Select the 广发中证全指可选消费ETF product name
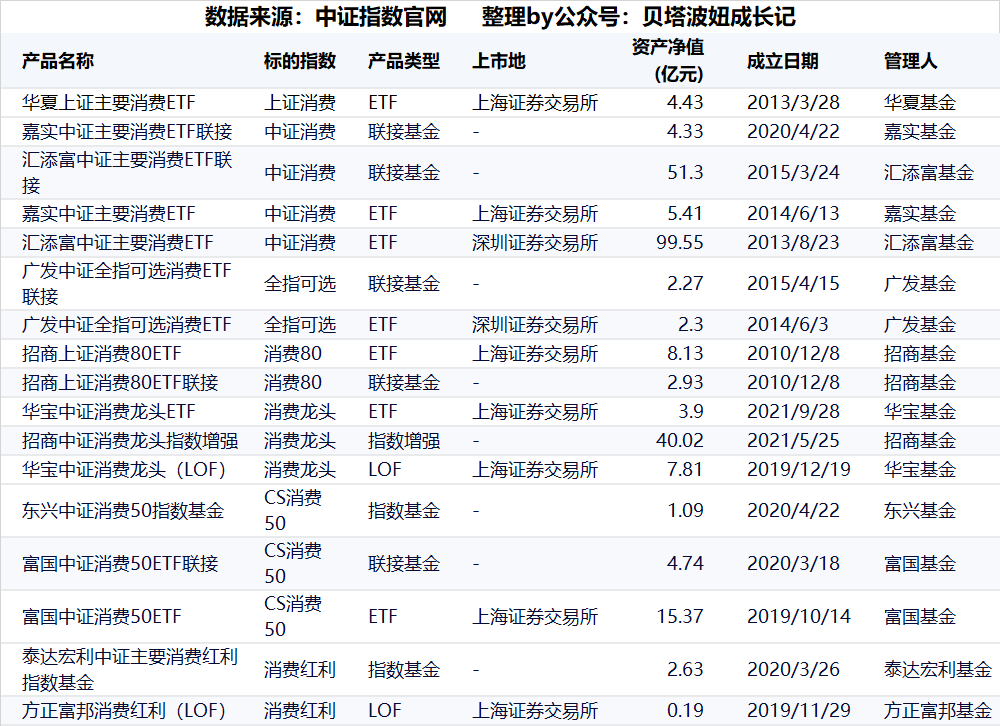The image size is (1000, 726). (x=126, y=324)
